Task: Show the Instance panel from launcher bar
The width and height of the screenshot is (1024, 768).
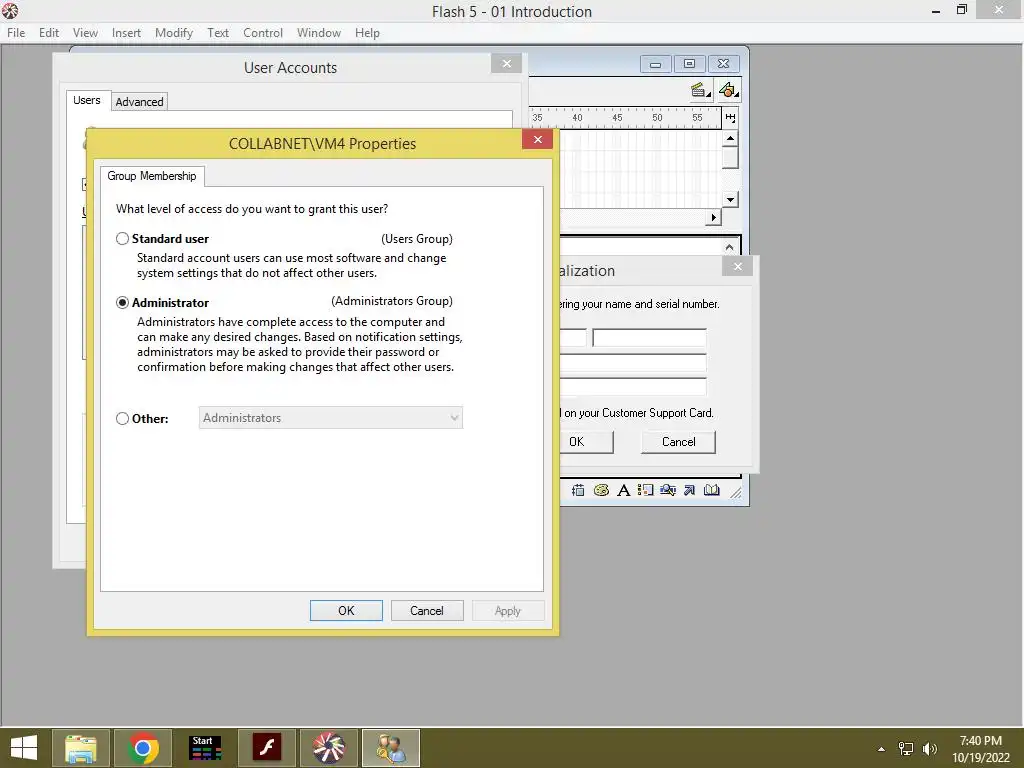Action: (x=645, y=490)
